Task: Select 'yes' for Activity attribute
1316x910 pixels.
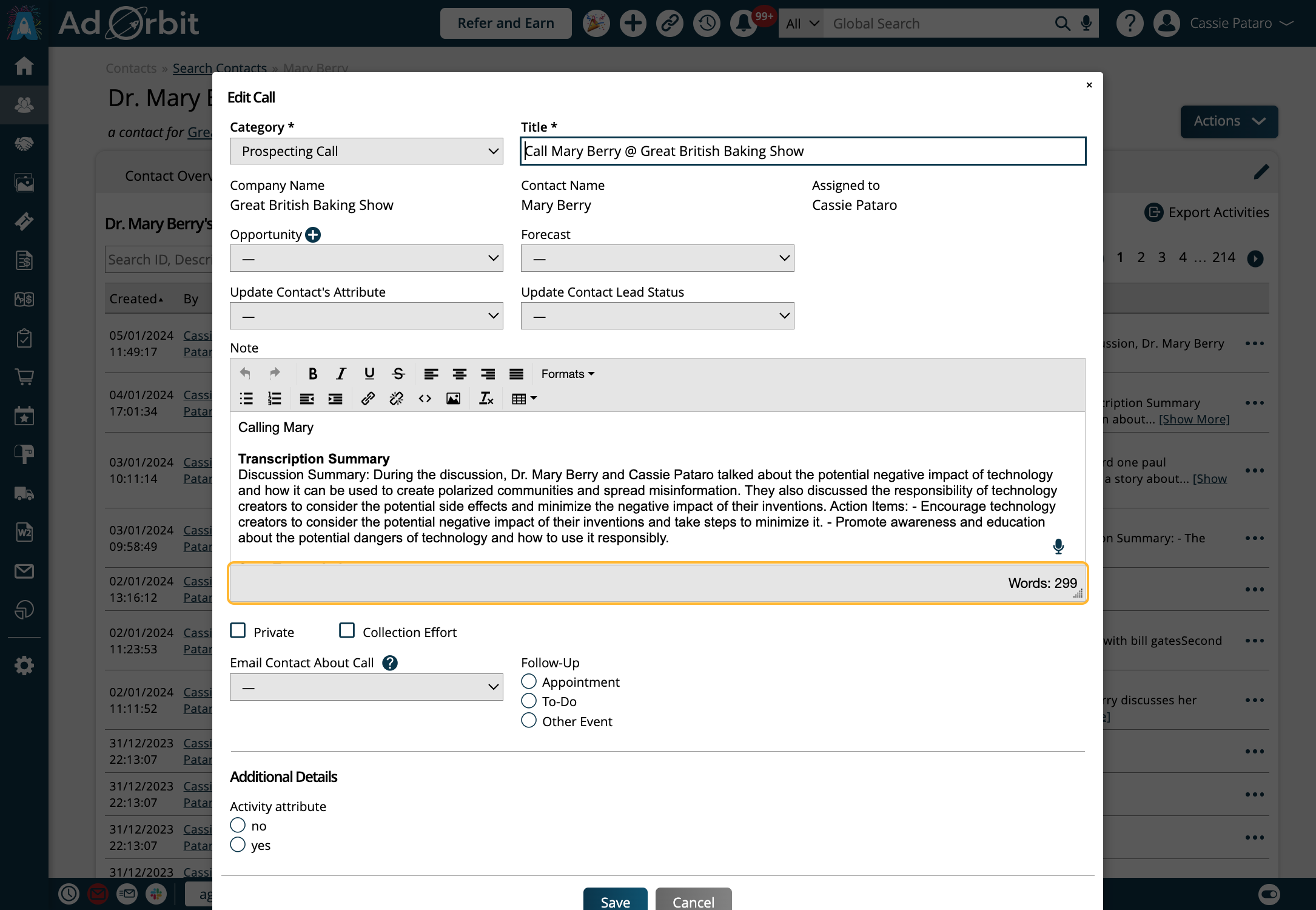Action: (x=238, y=844)
